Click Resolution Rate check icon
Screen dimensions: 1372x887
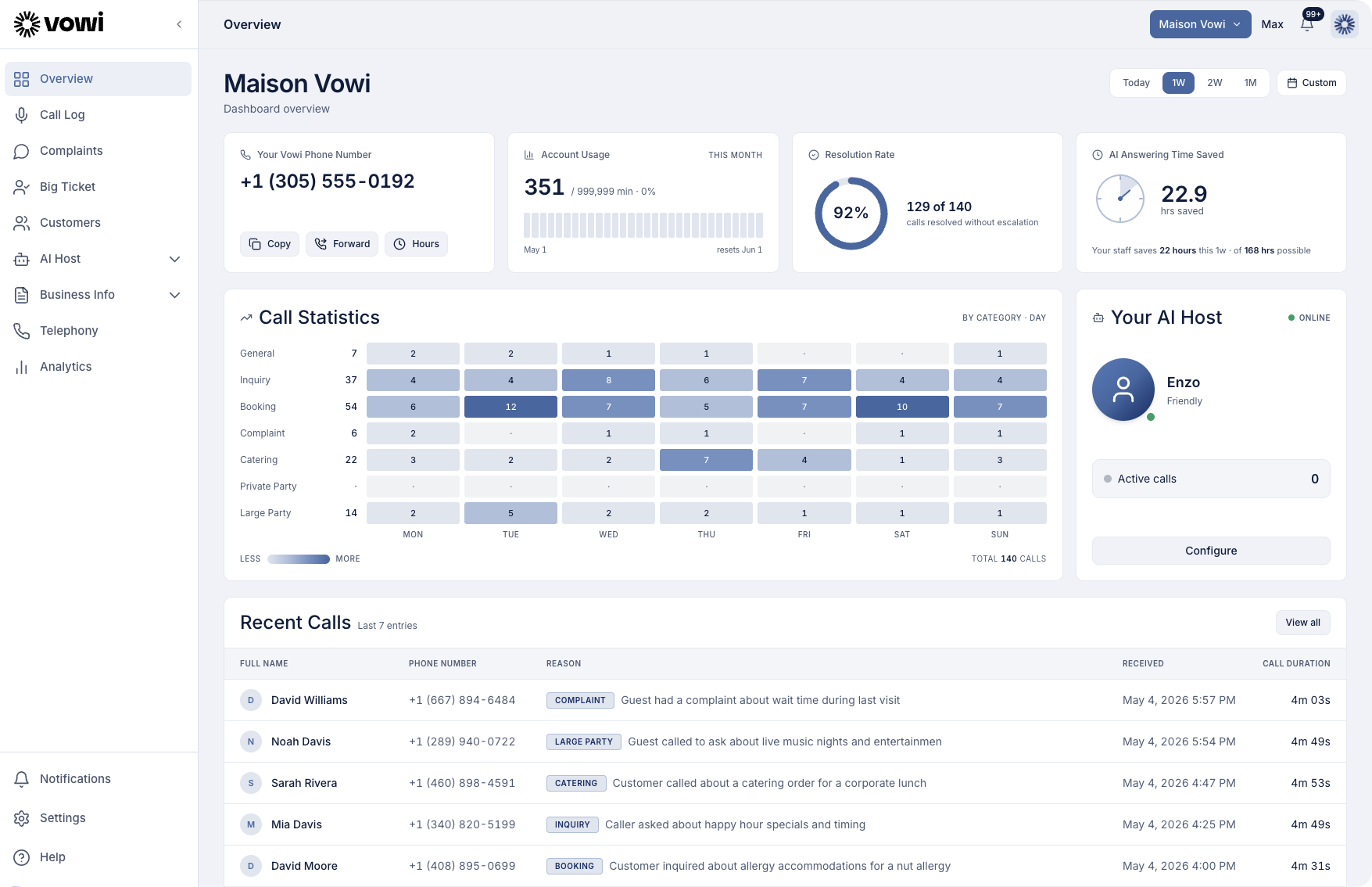tap(814, 155)
